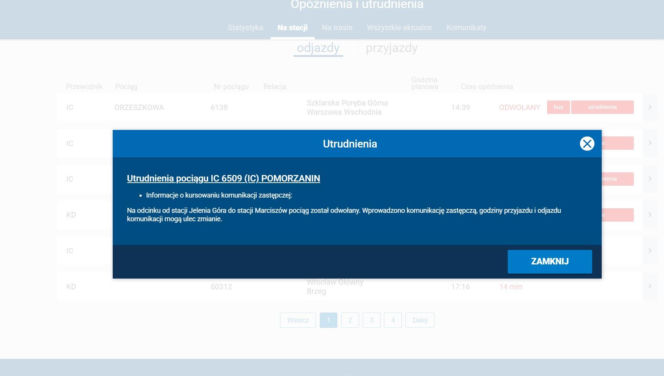Close the Utrudnienia dialog with X icon

[x=587, y=144]
